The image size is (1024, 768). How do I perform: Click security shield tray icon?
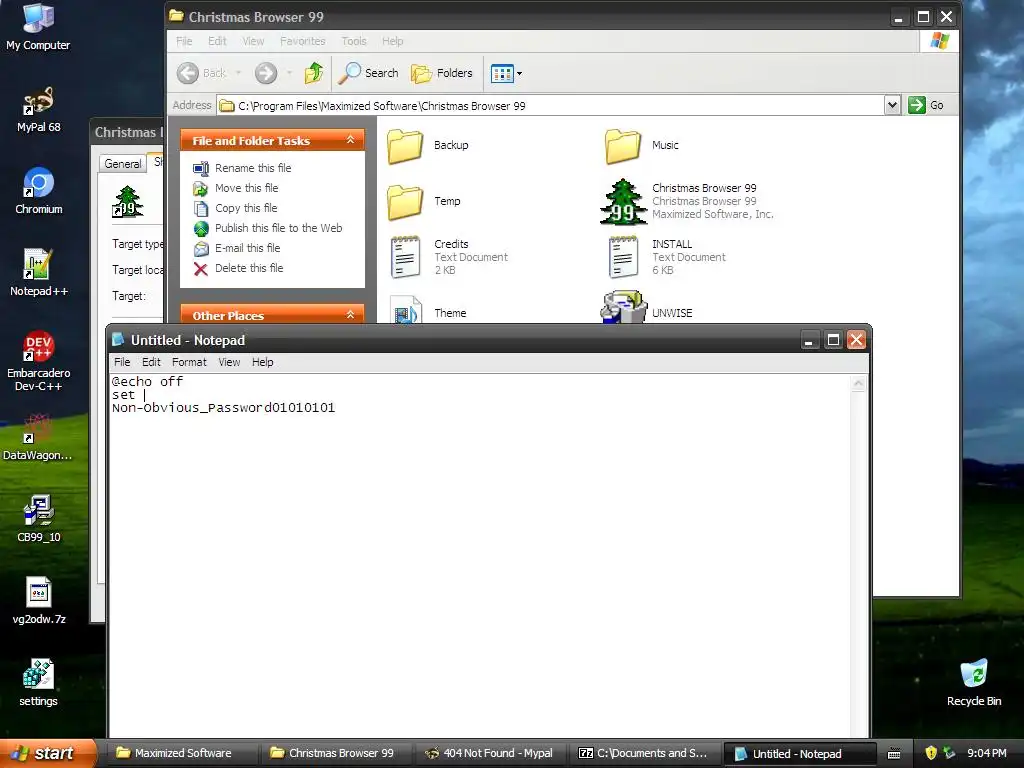931,753
